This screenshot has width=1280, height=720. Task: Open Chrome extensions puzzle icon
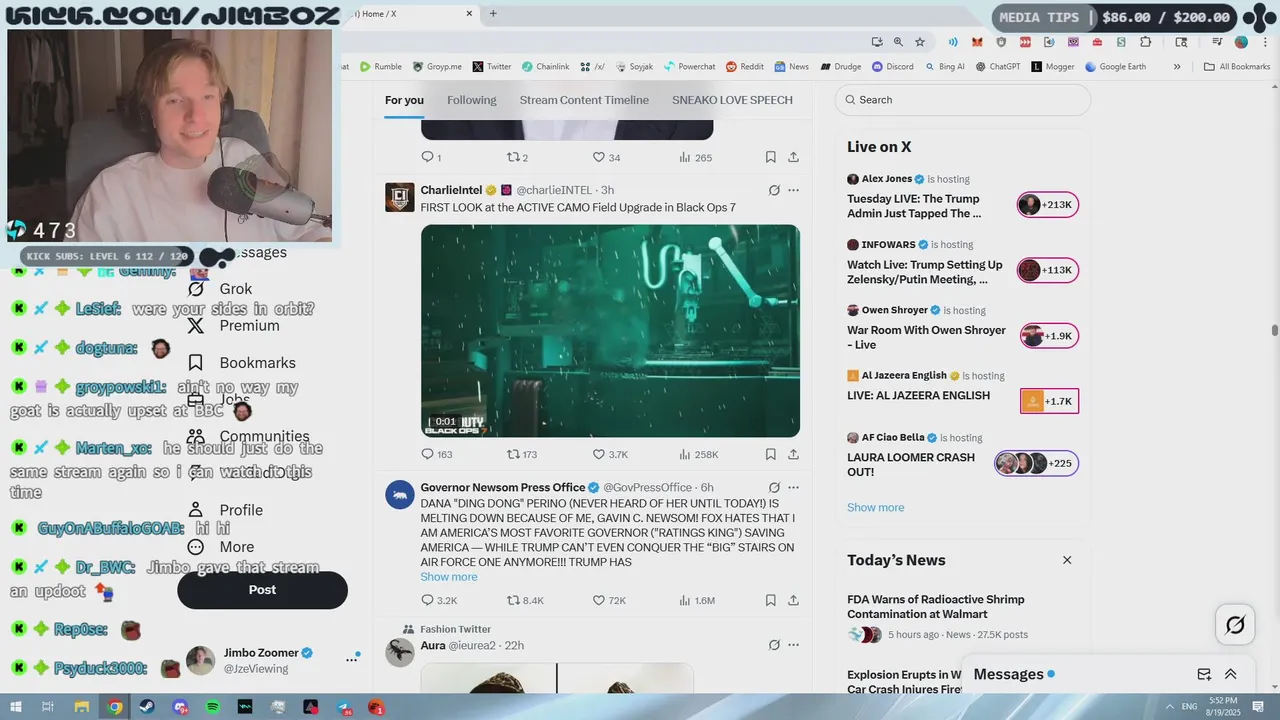[1146, 42]
